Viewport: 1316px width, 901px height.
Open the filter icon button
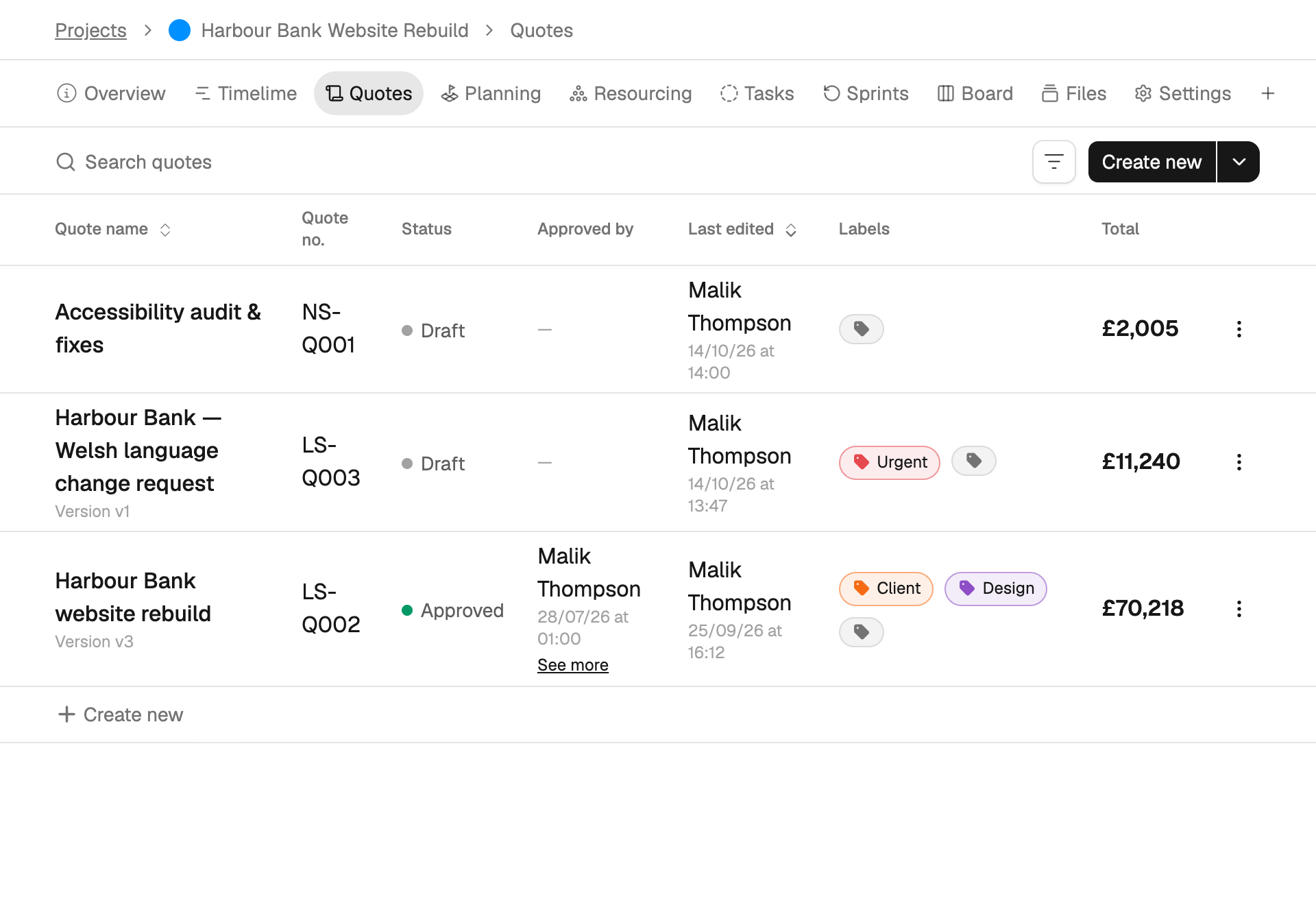pyautogui.click(x=1053, y=162)
